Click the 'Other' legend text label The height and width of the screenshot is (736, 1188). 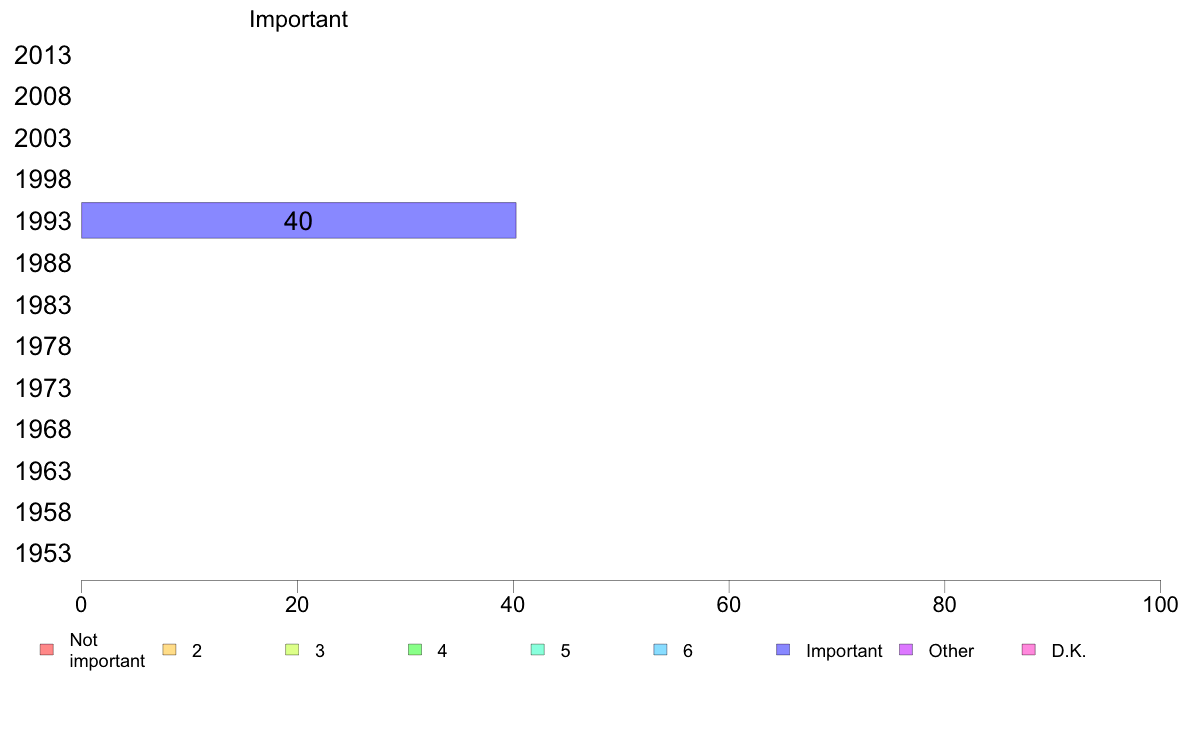(x=951, y=651)
